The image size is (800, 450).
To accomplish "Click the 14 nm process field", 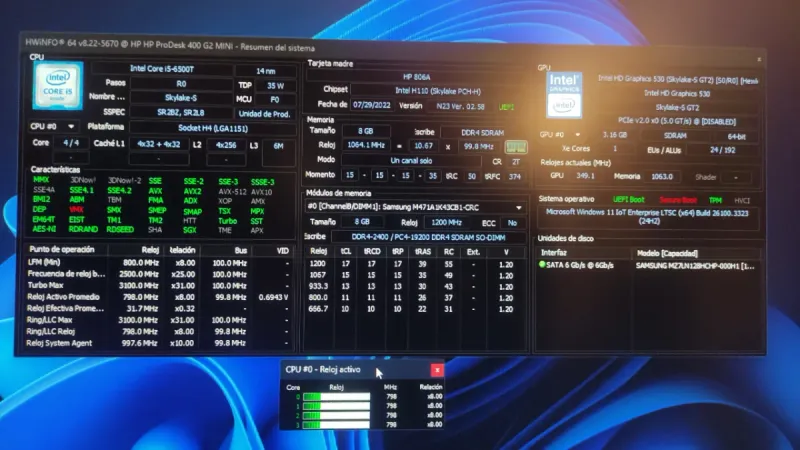I will click(266, 71).
